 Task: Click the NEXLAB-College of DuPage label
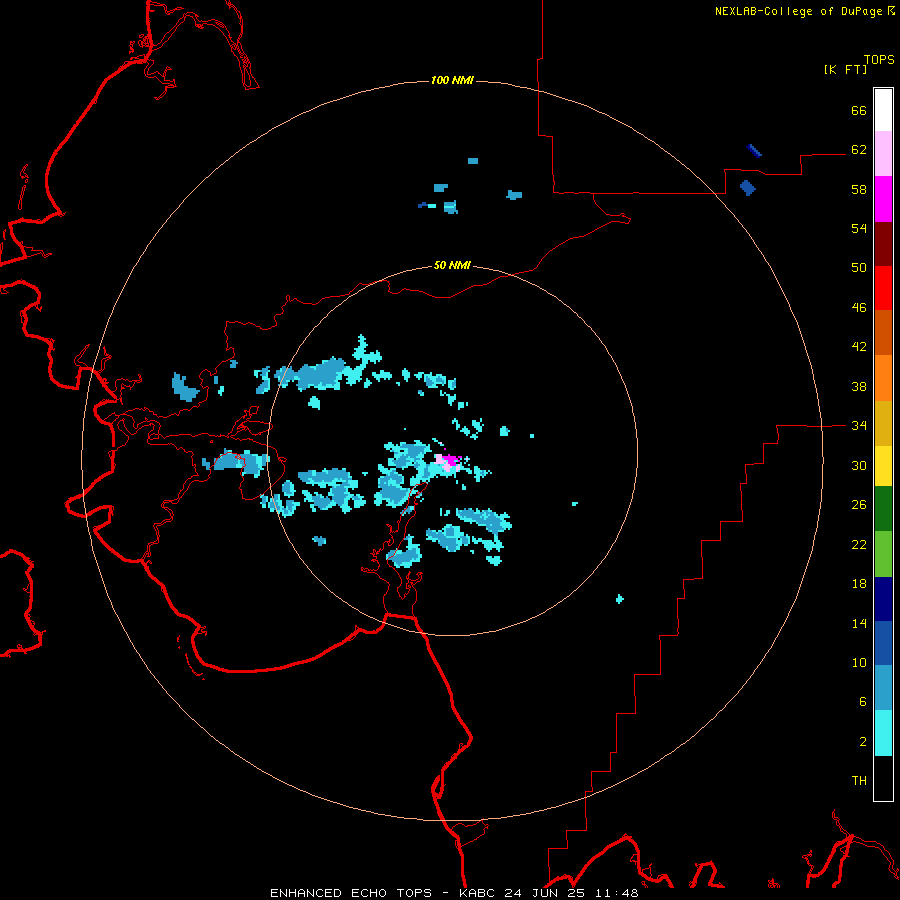798,11
